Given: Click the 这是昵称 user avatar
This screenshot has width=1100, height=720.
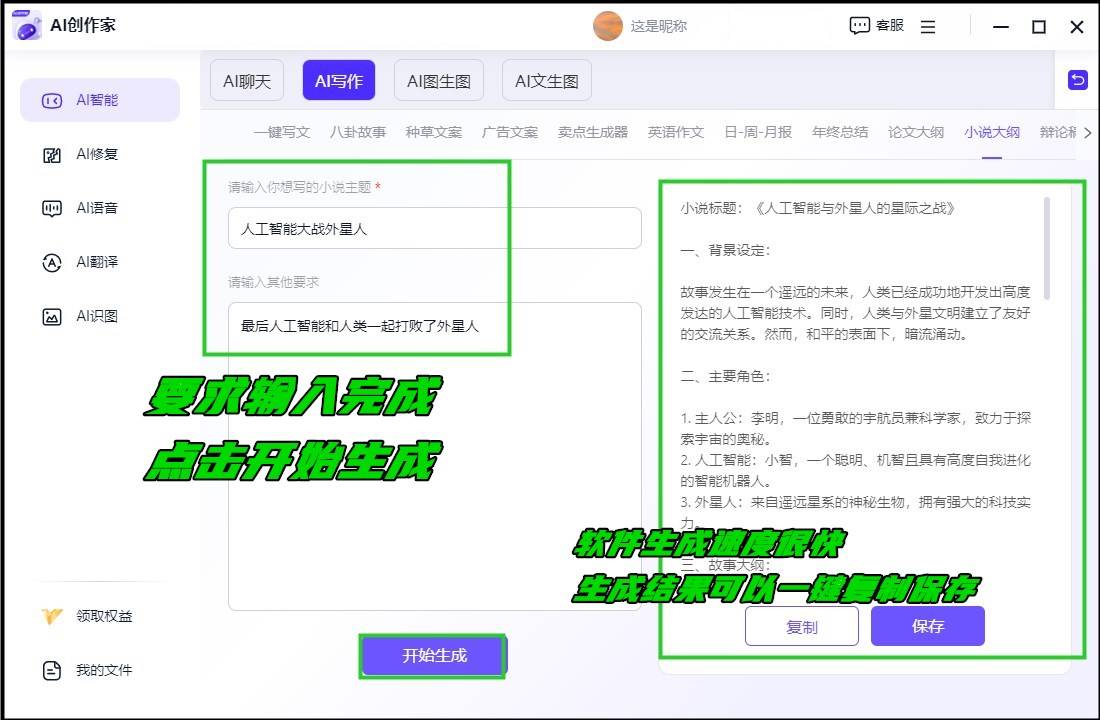Looking at the screenshot, I should tap(608, 26).
